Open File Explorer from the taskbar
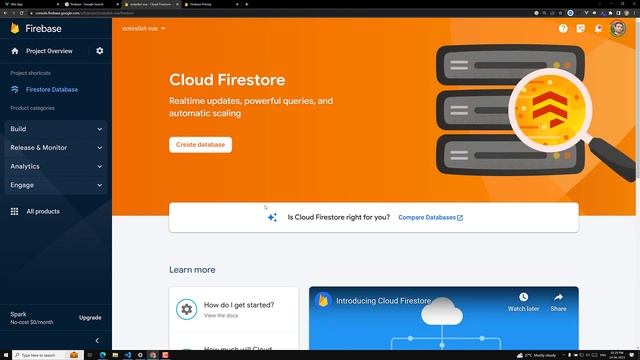Image resolution: width=640 pixels, height=360 pixels. (116, 355)
